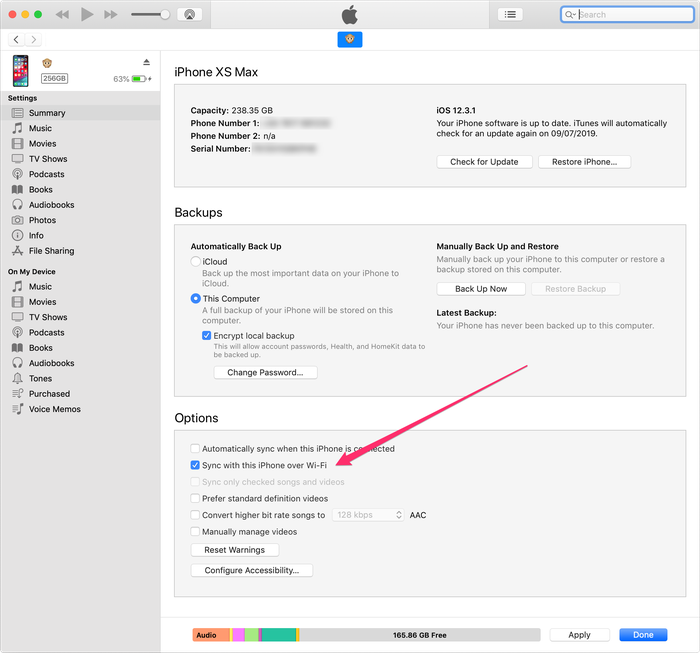The width and height of the screenshot is (700, 653).
Task: Click Photos camera icon in sidebar
Action: click(17, 220)
